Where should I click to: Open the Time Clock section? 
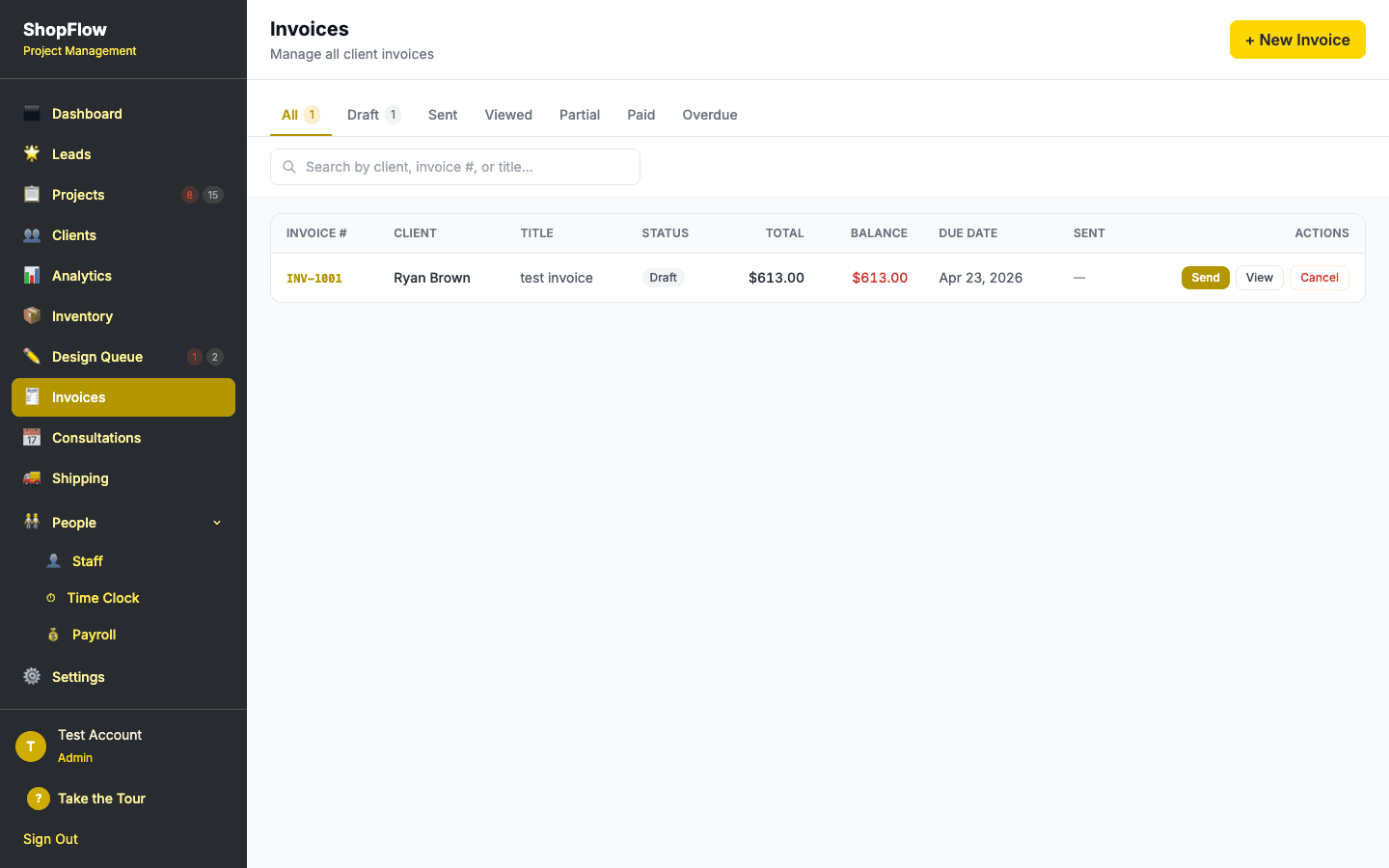tap(50, 597)
